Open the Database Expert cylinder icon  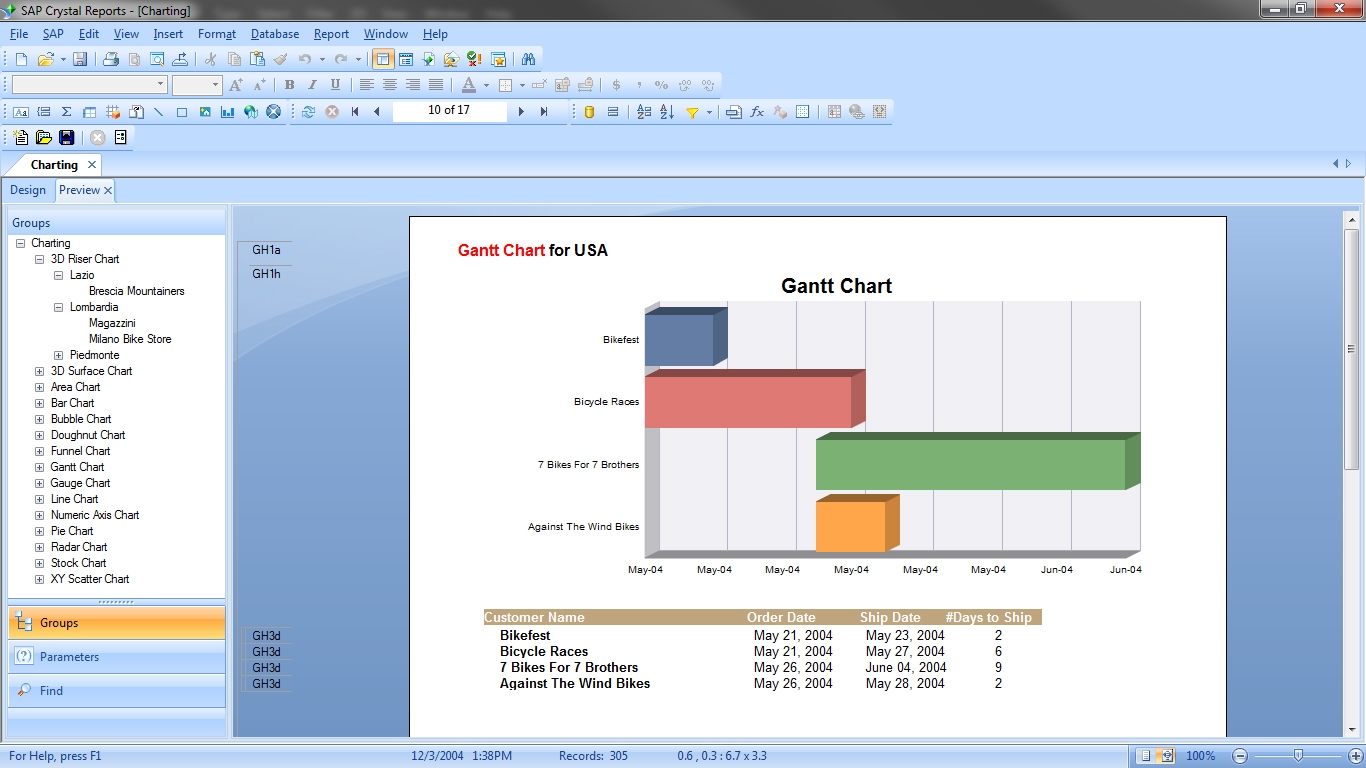(590, 112)
